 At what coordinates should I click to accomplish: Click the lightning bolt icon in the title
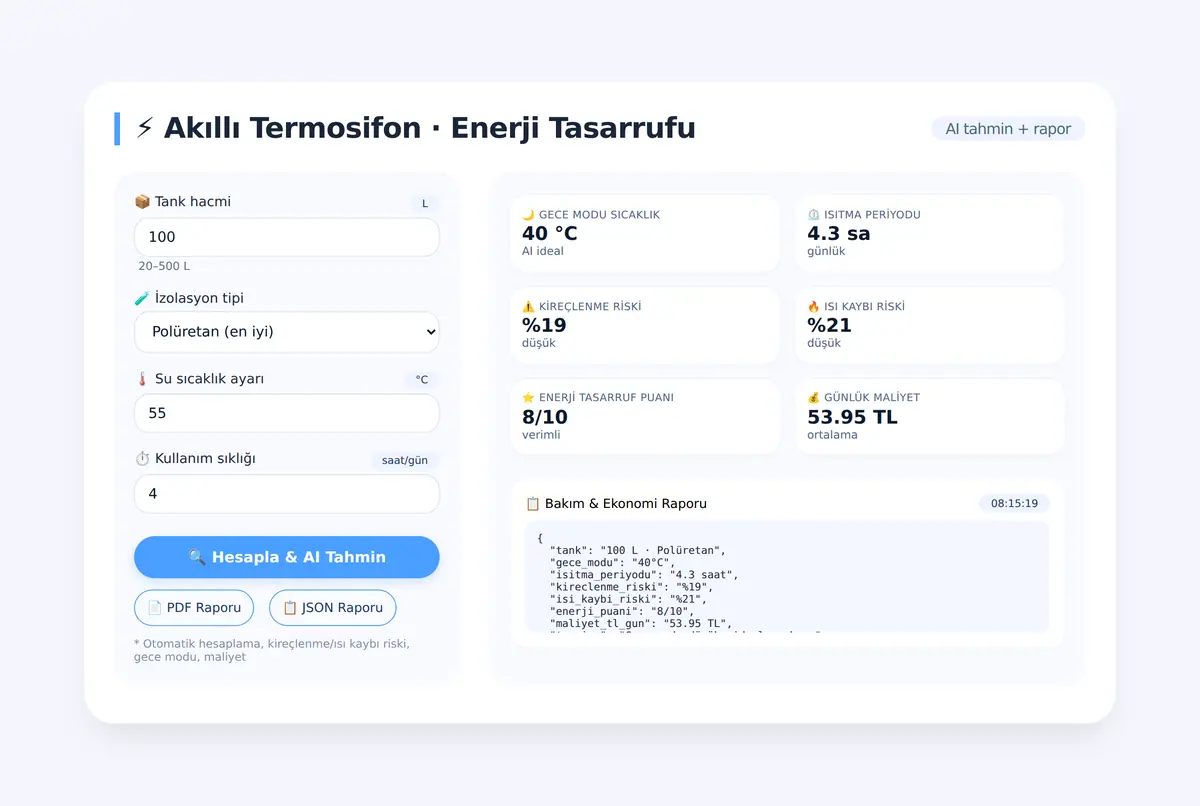(145, 128)
